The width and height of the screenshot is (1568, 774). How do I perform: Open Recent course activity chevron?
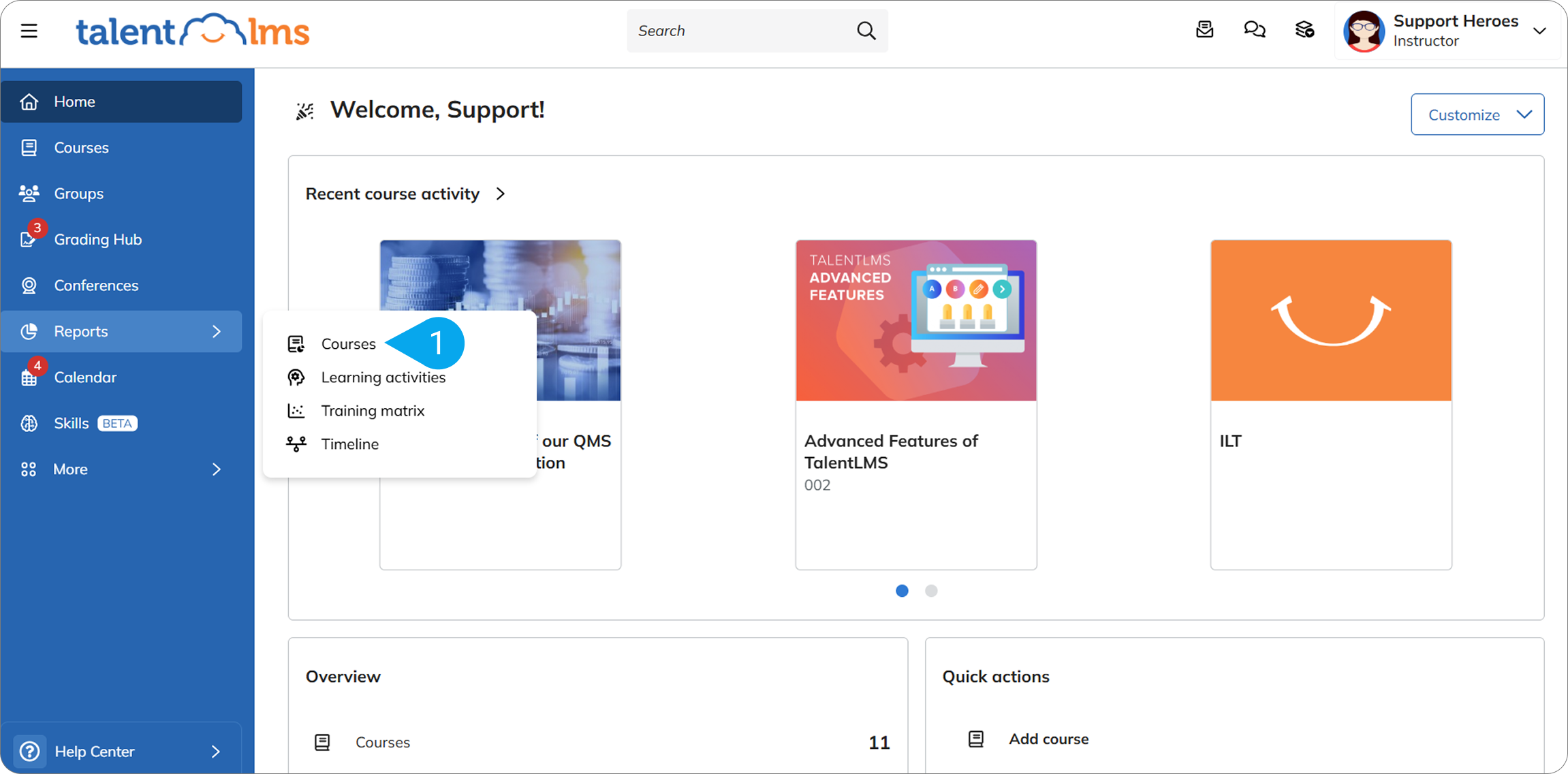(501, 193)
